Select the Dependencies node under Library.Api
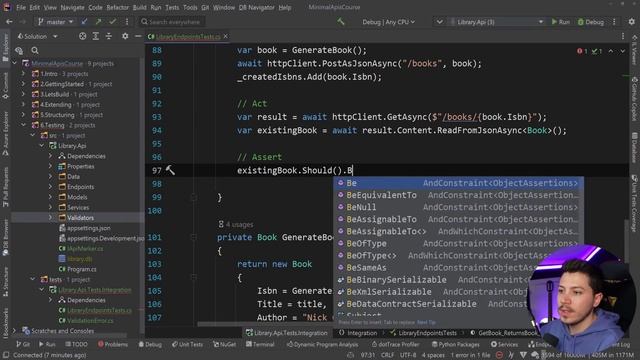This screenshot has width=640, height=360. click(x=86, y=156)
